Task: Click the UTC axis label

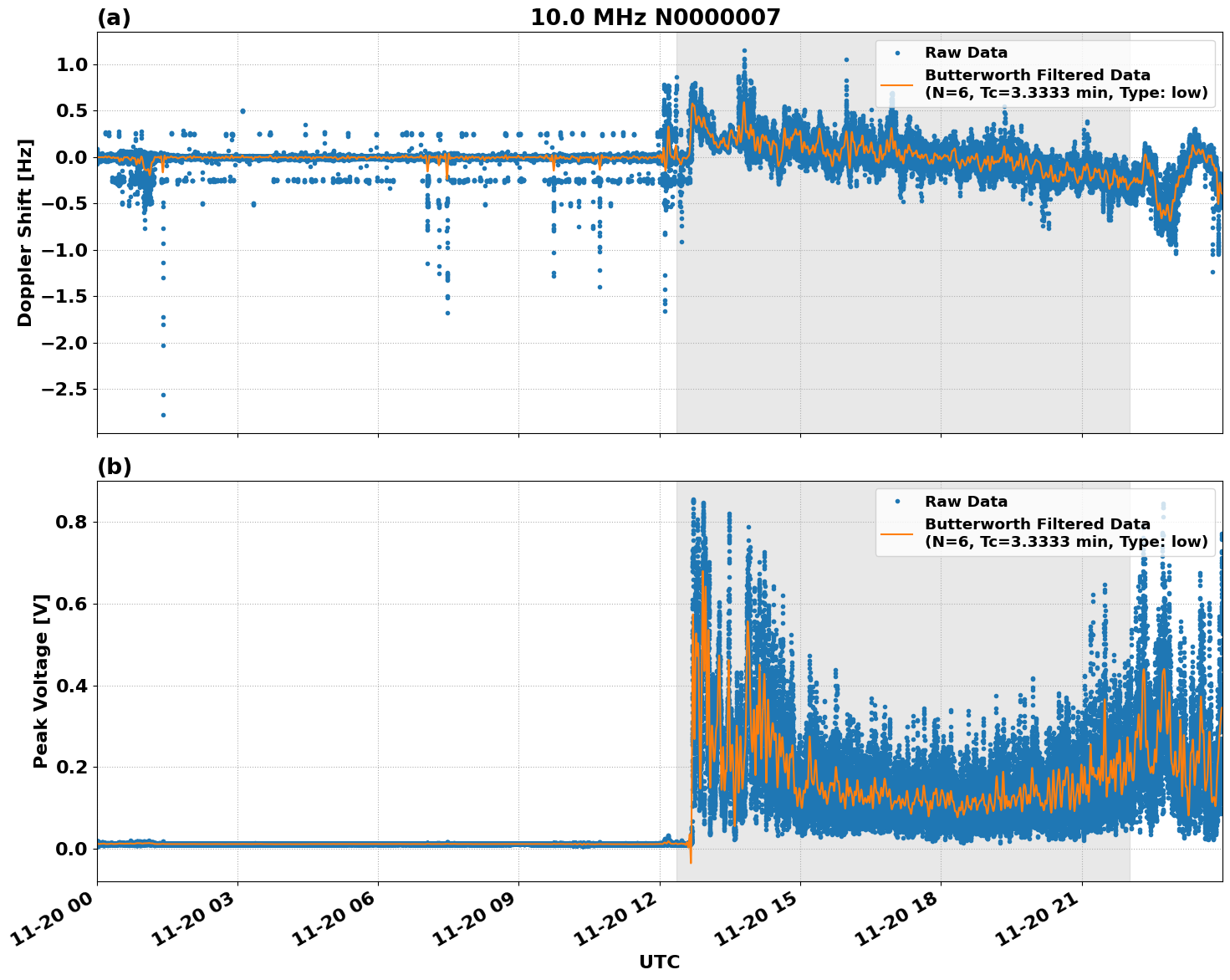Action: point(659,962)
